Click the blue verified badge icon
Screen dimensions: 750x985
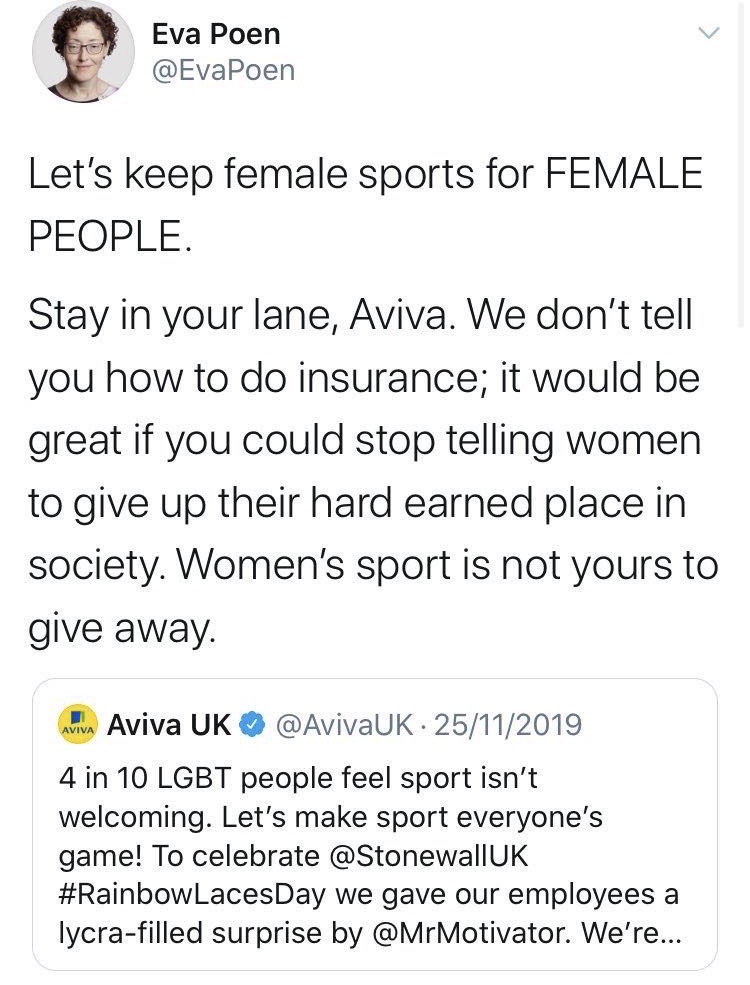pyautogui.click(x=253, y=725)
